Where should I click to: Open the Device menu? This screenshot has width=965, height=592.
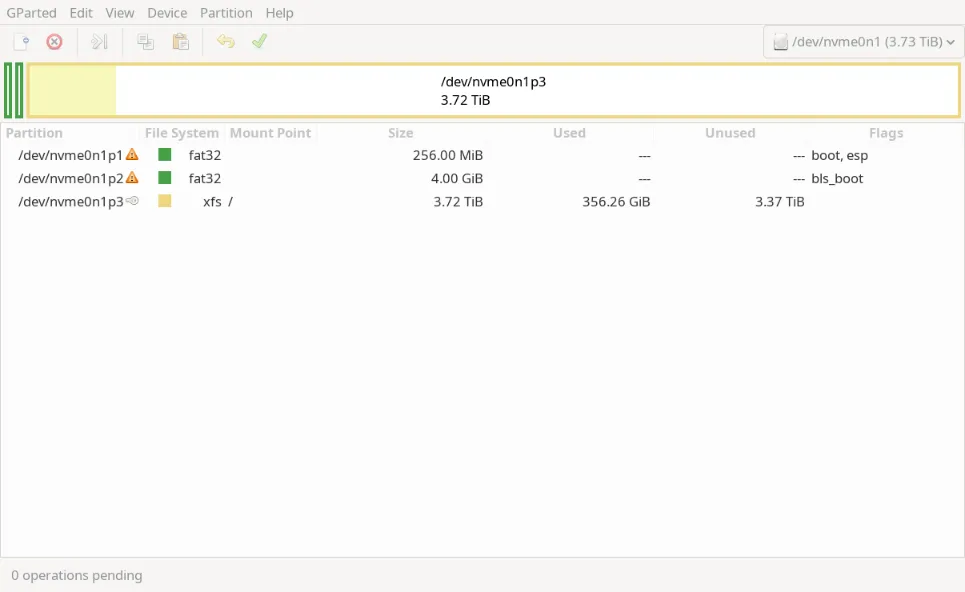(167, 13)
